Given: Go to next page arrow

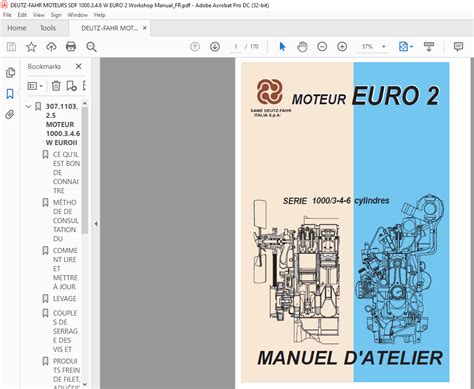Looking at the screenshot, I should (215, 47).
